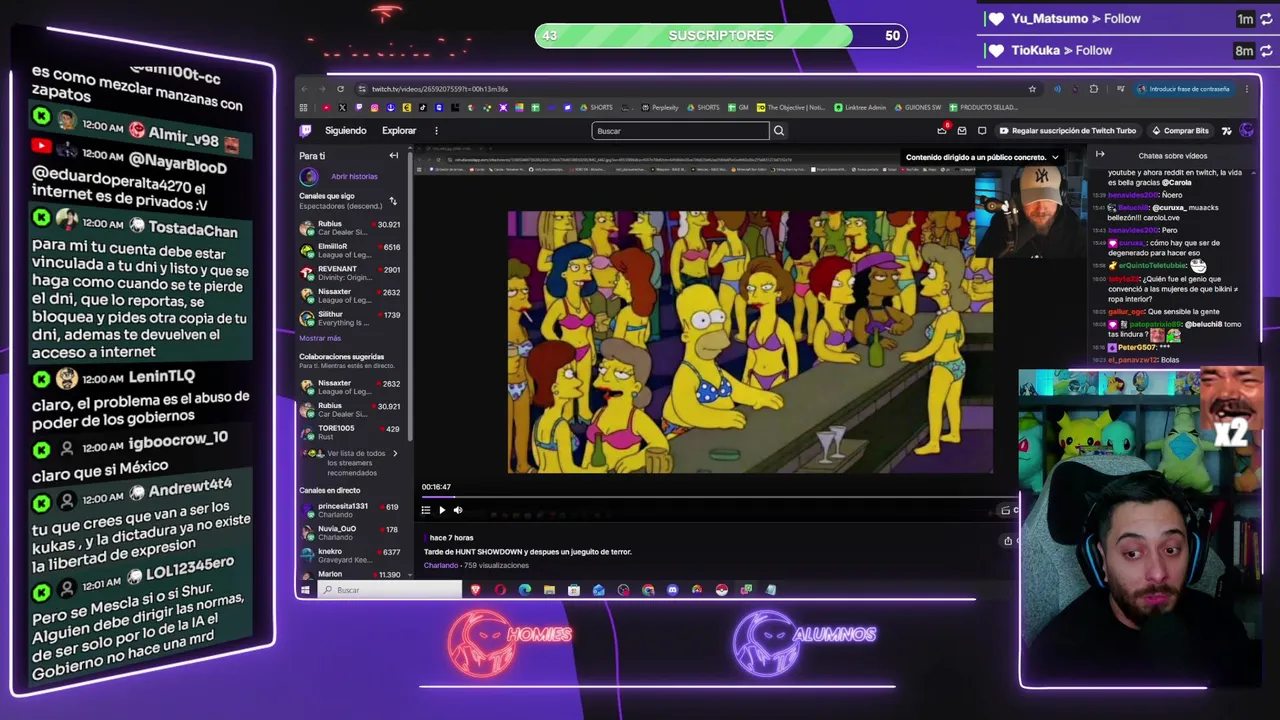
Task: Play the Twitch video
Action: tap(442, 510)
